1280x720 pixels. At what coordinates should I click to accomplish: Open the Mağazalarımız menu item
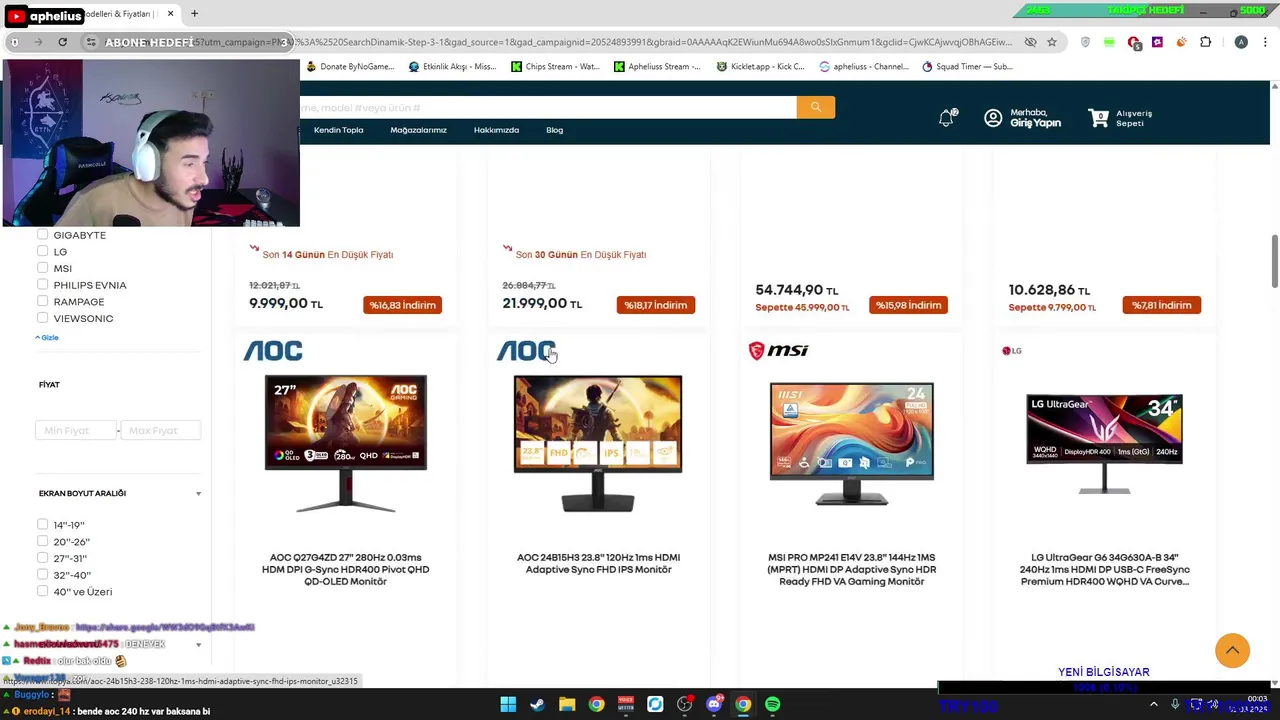[x=418, y=130]
